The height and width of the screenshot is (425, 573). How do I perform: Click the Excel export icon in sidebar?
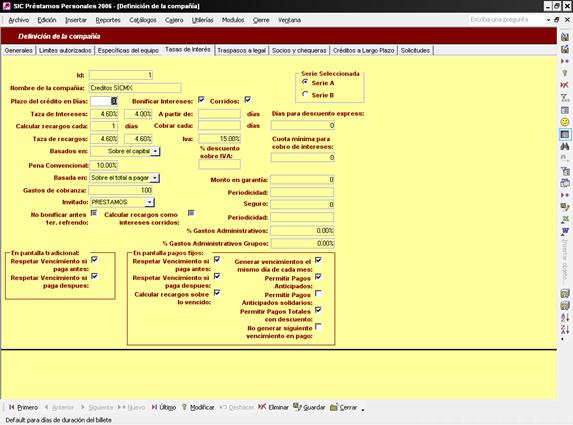[565, 219]
